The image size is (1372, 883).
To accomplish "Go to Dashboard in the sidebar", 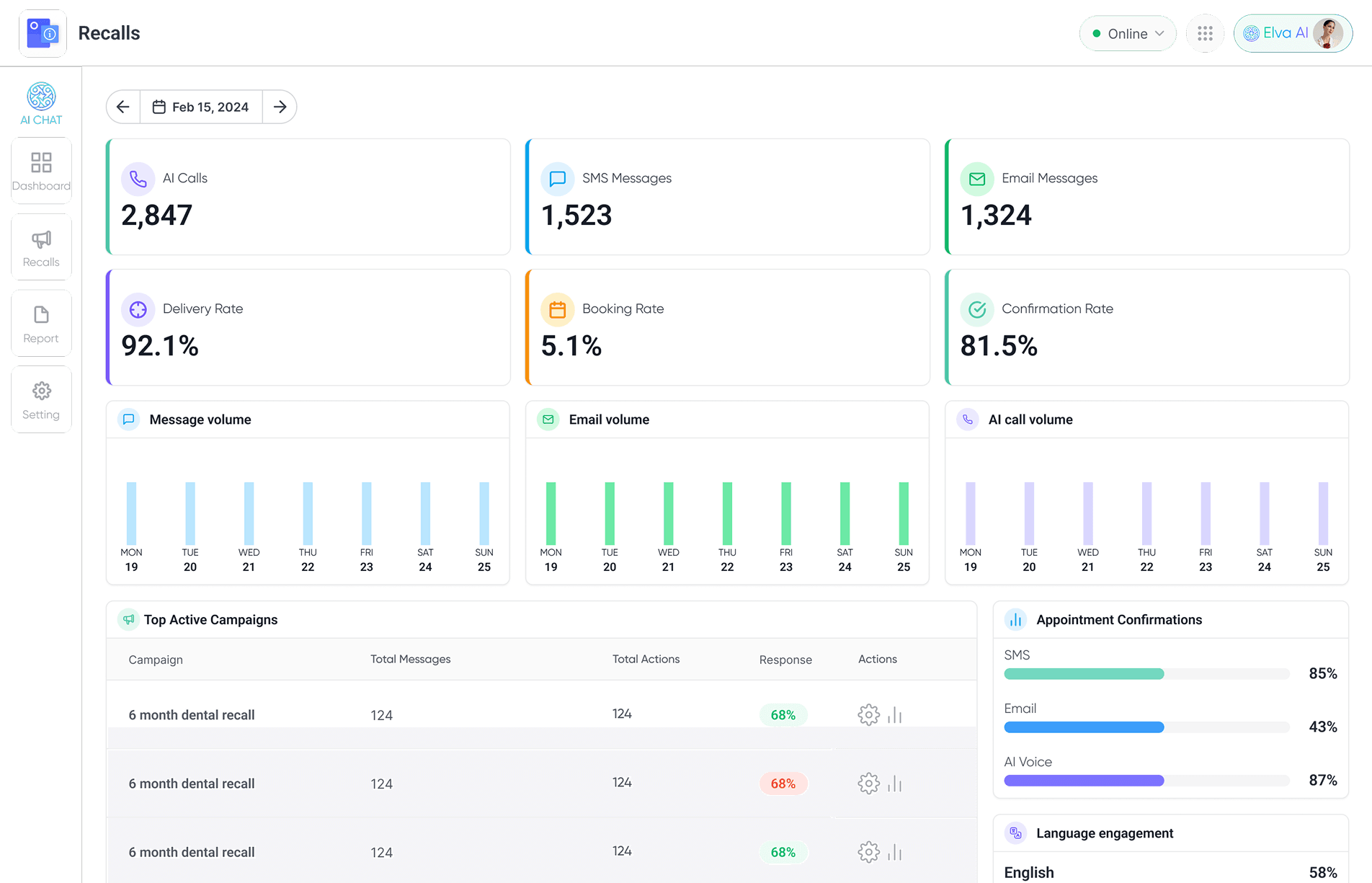I will tap(41, 171).
